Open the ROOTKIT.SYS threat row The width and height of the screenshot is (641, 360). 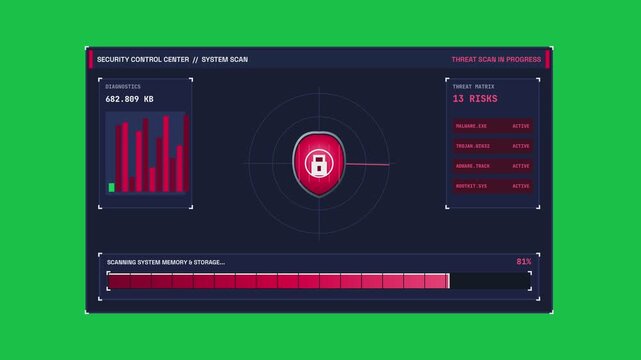tap(493, 186)
